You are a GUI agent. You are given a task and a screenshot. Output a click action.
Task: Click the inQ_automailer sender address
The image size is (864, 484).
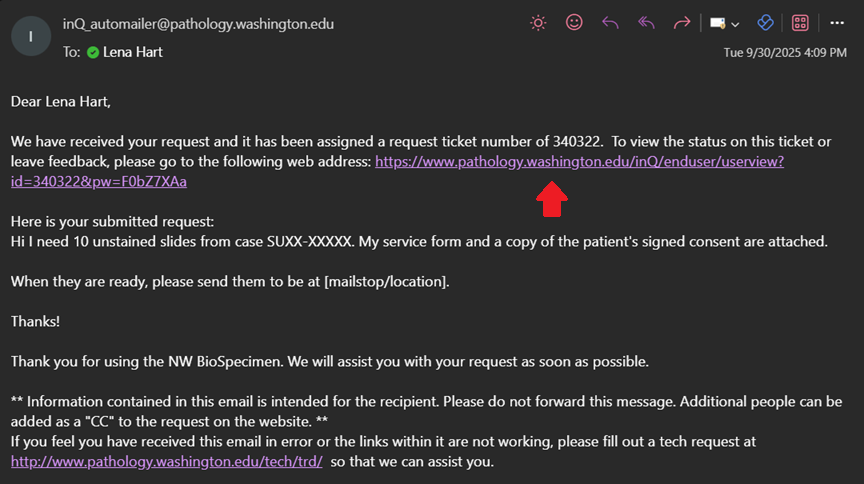198,23
